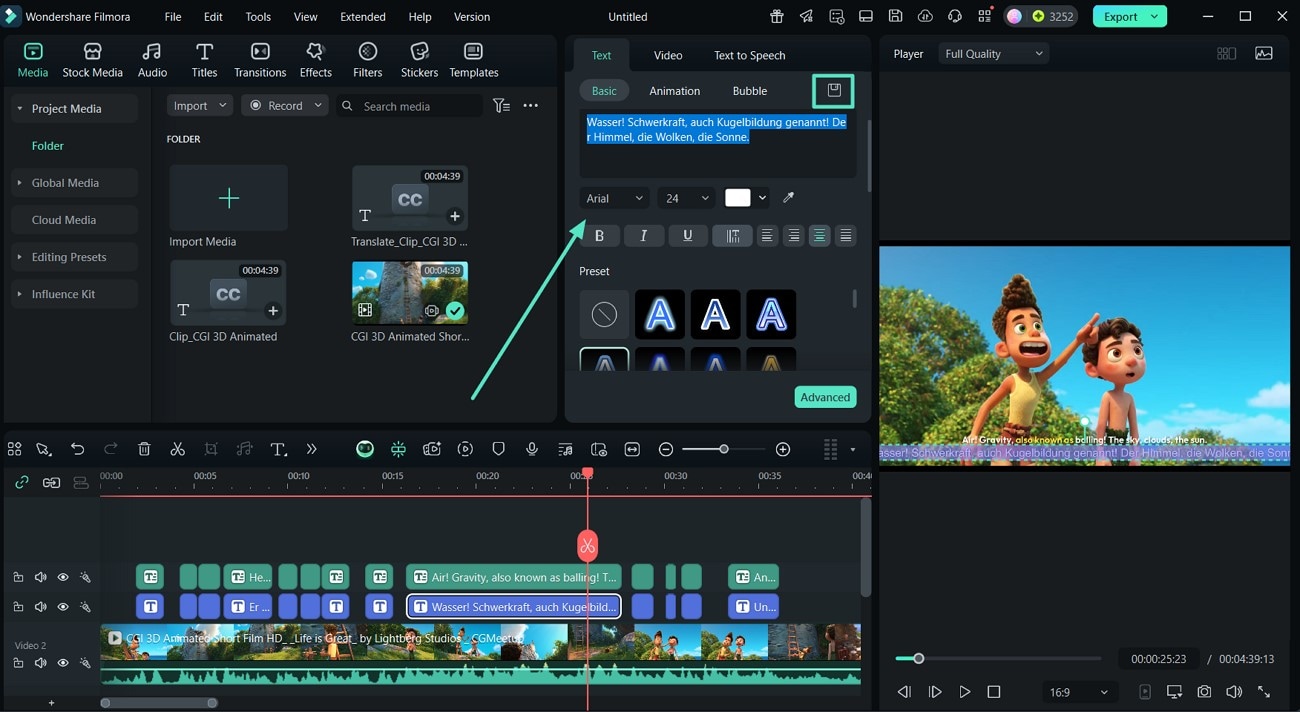Open the 16:9 aspect ratio dropdown
The height and width of the screenshot is (712, 1300).
point(1079,692)
